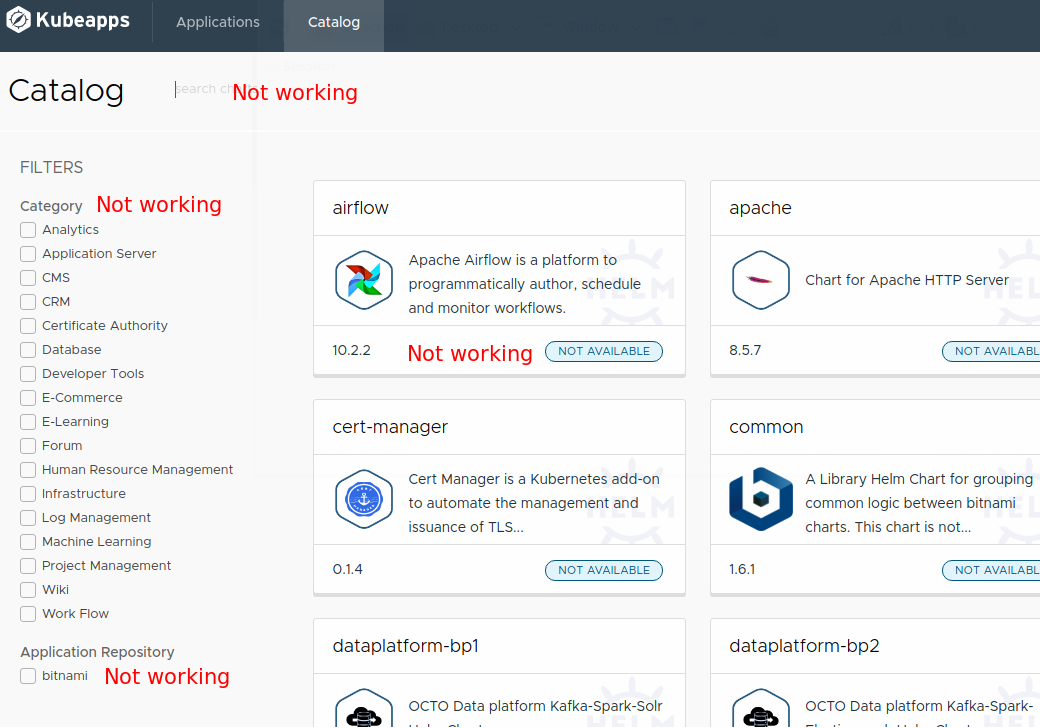Click the common bitnami cube icon
The height and width of the screenshot is (728, 1040).
(x=760, y=499)
